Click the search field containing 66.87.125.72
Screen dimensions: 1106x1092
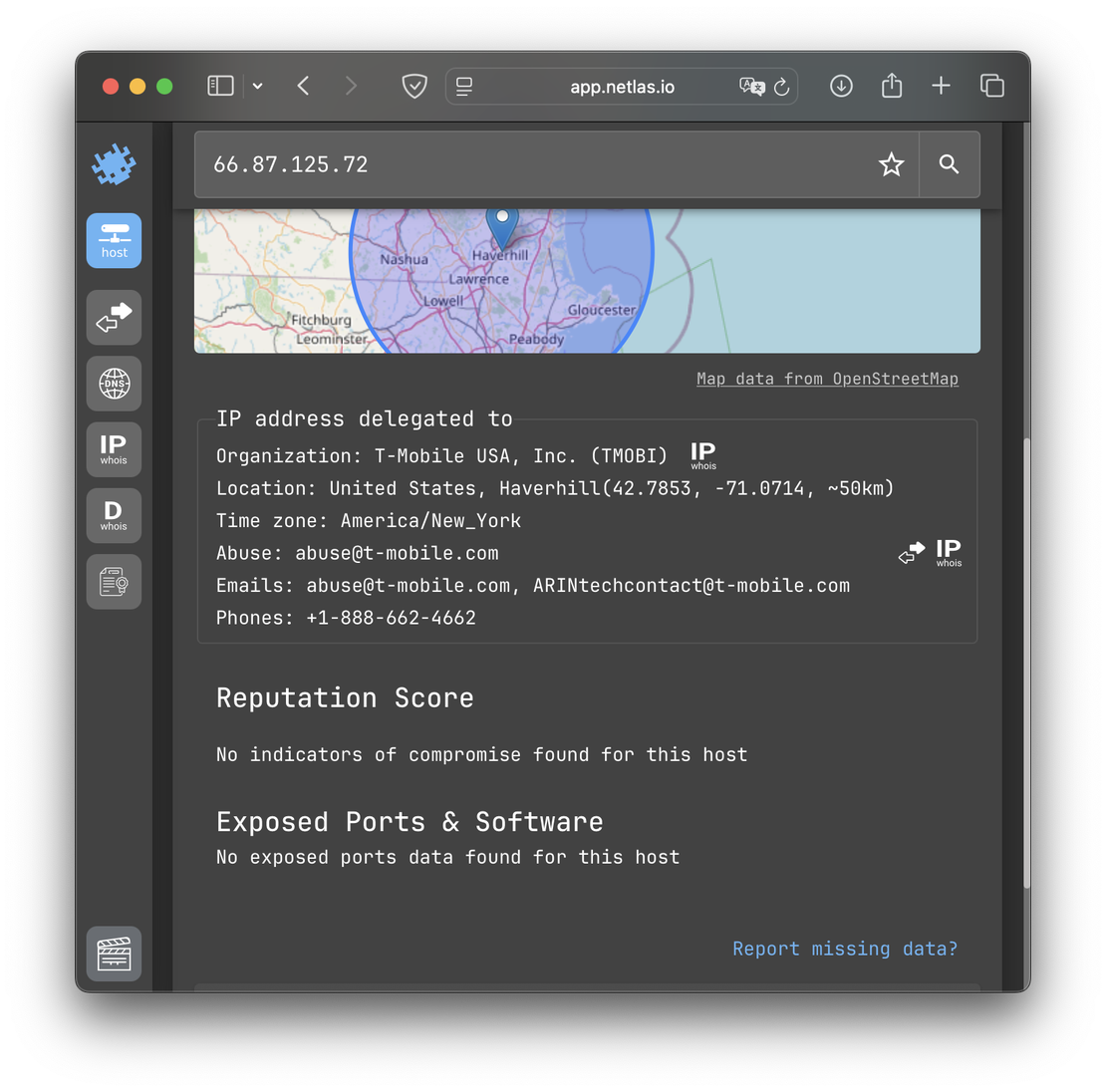click(528, 164)
